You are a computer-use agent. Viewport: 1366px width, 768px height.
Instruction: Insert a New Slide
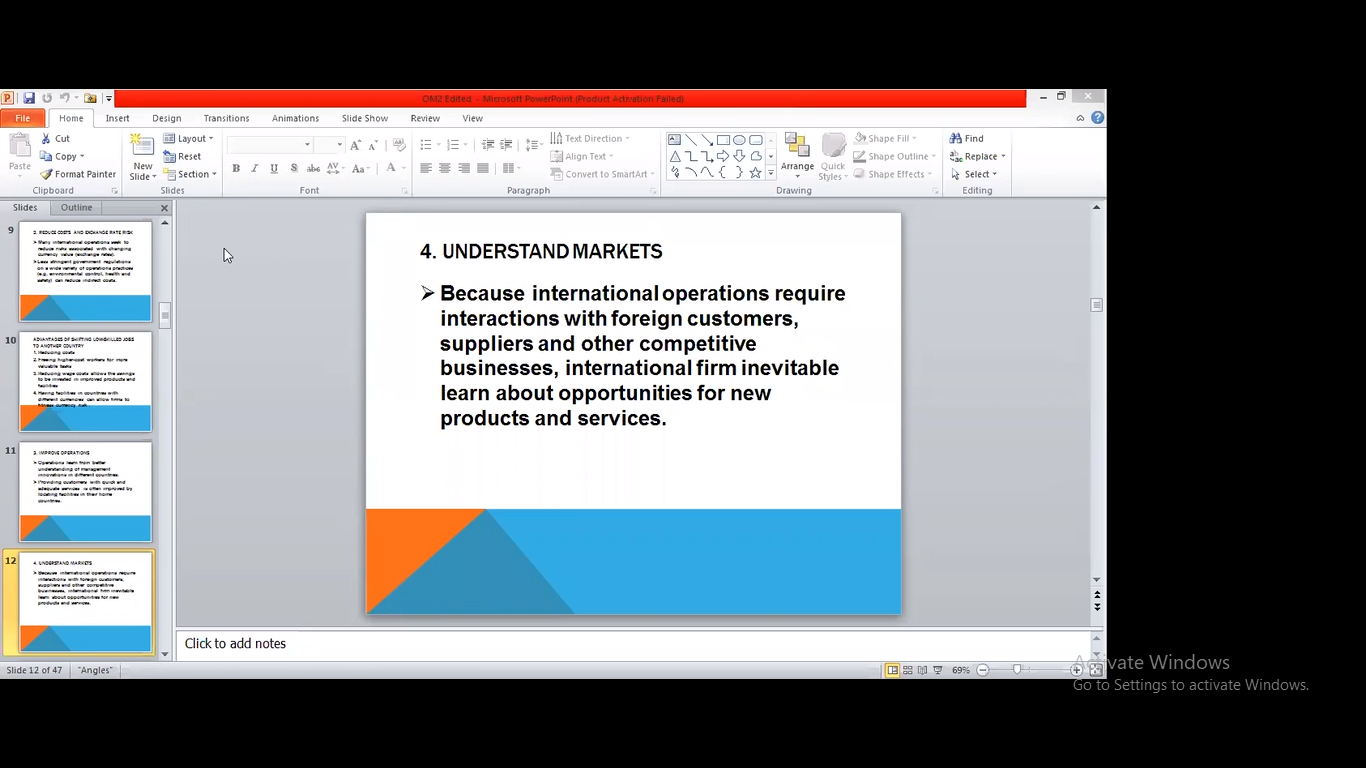tap(142, 157)
